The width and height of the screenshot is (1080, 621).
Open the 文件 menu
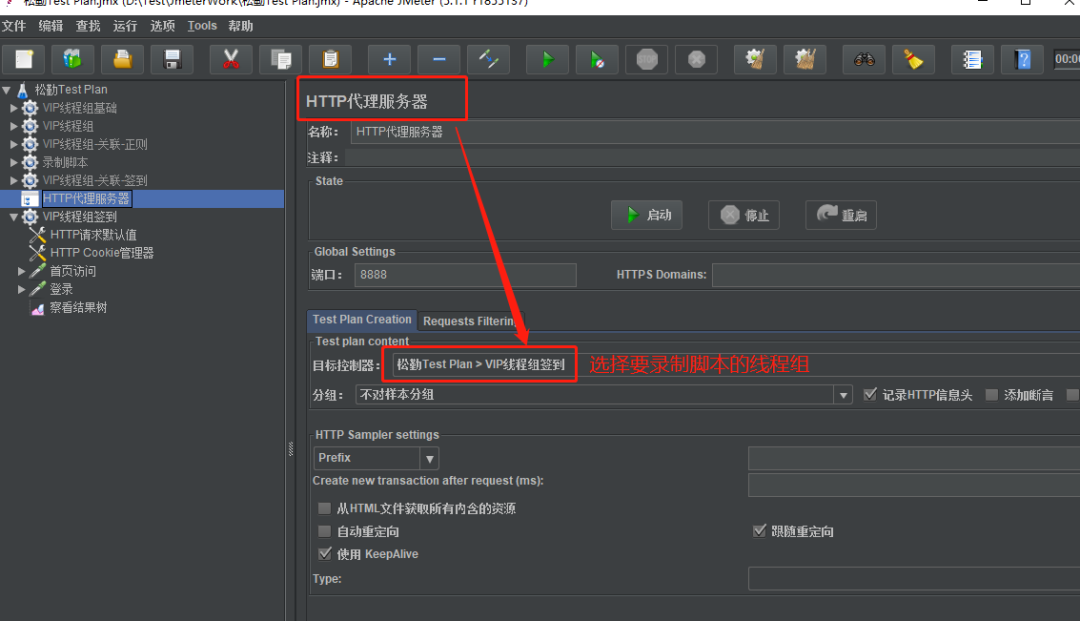click(x=14, y=26)
